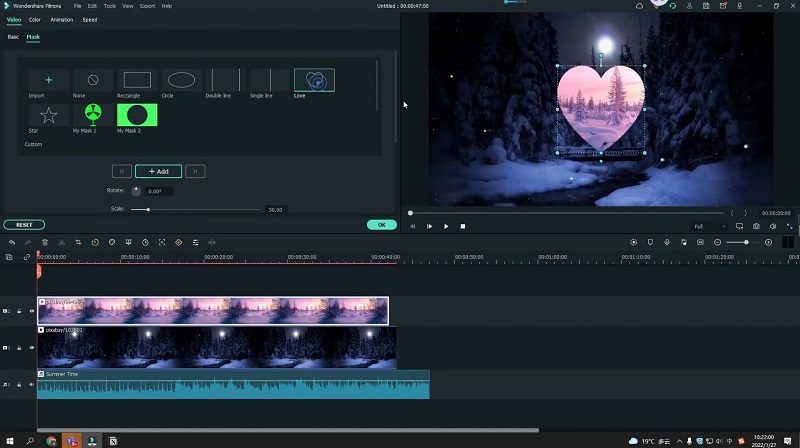The height and width of the screenshot is (448, 800).
Task: Click the delete trash icon in timeline toolbar
Action: tap(45, 242)
